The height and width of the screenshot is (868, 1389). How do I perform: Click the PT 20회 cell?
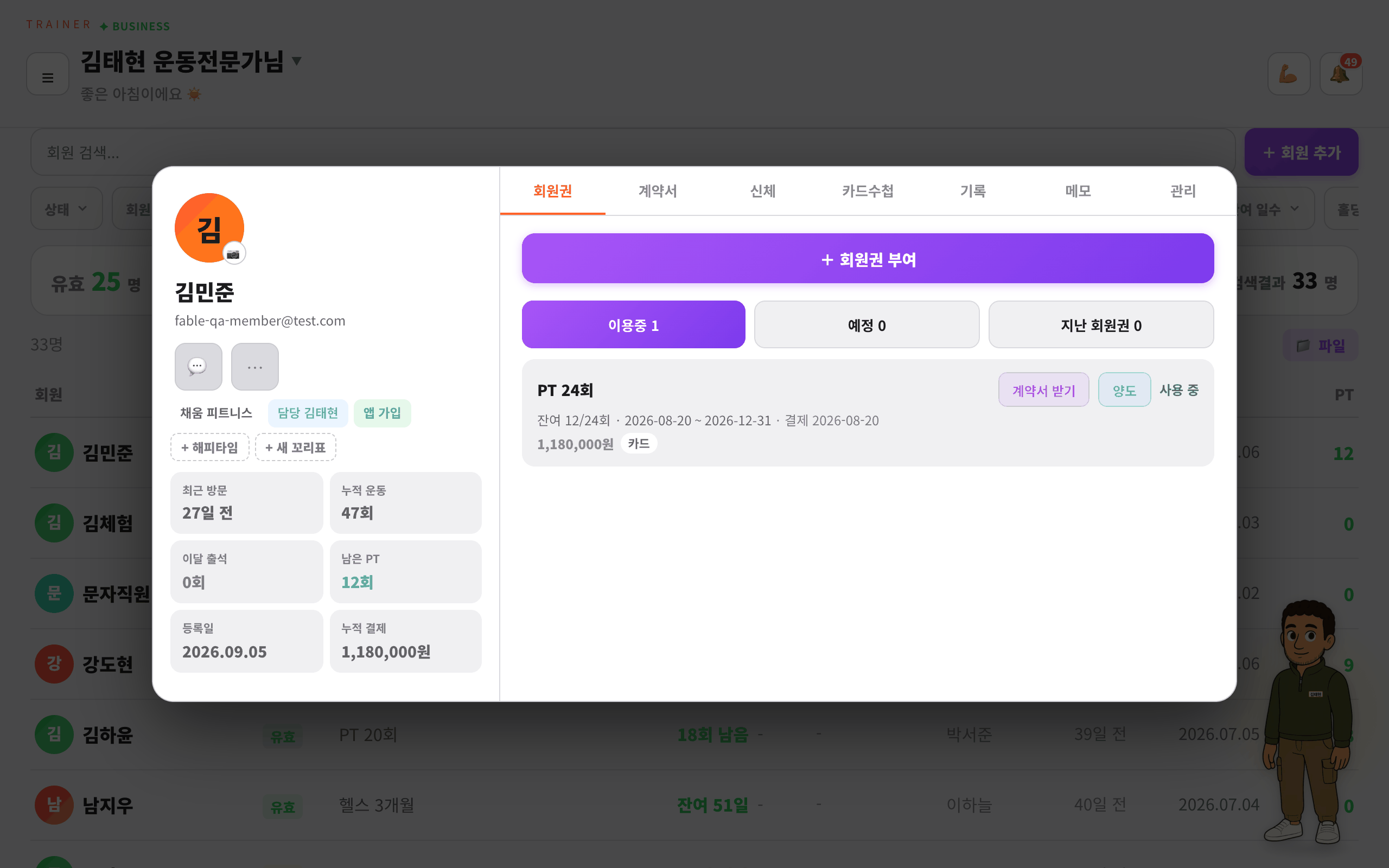coord(368,735)
